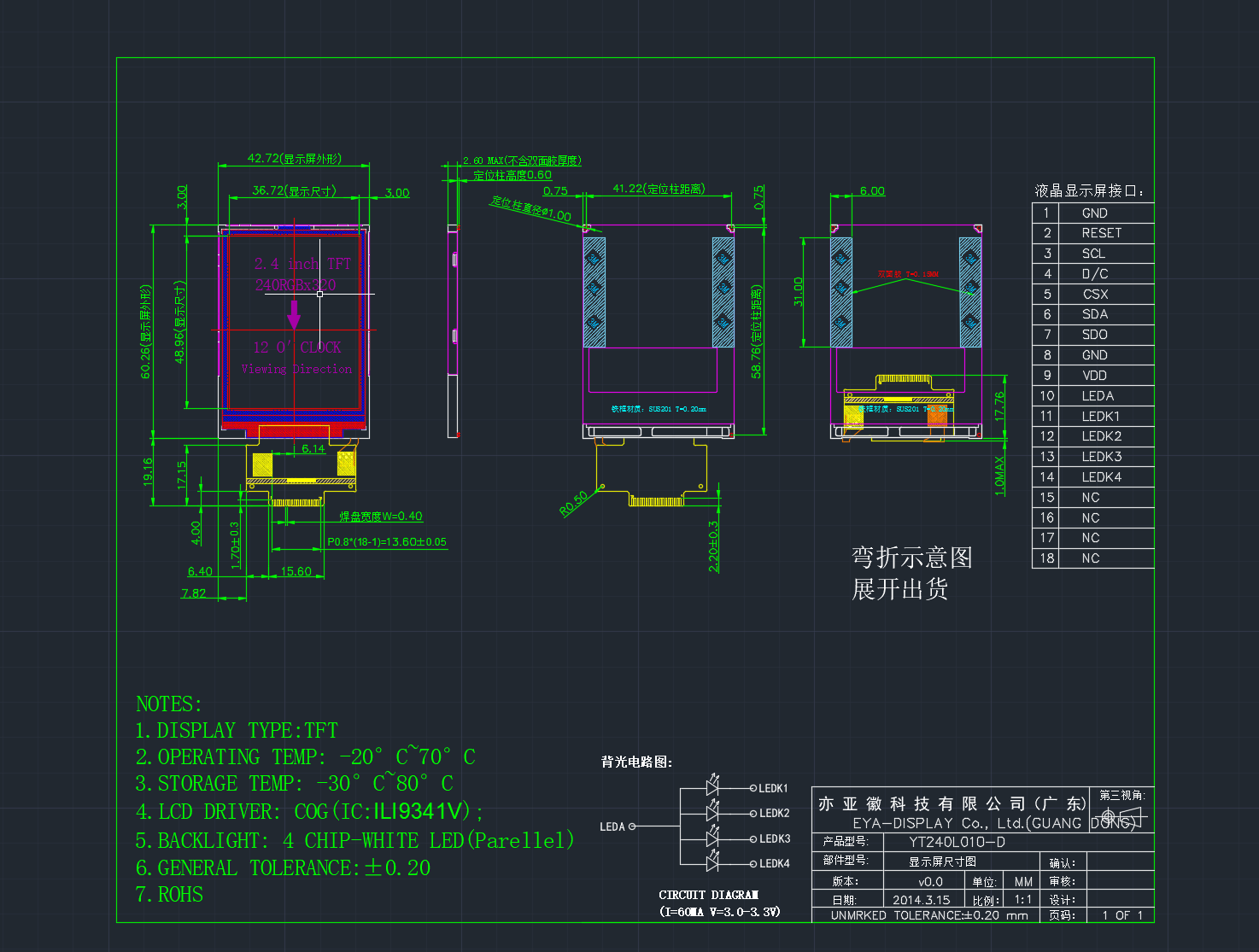Select the '42.72(显示屏外形)' width dimension text
This screenshot has width=1259, height=952.
point(295,158)
